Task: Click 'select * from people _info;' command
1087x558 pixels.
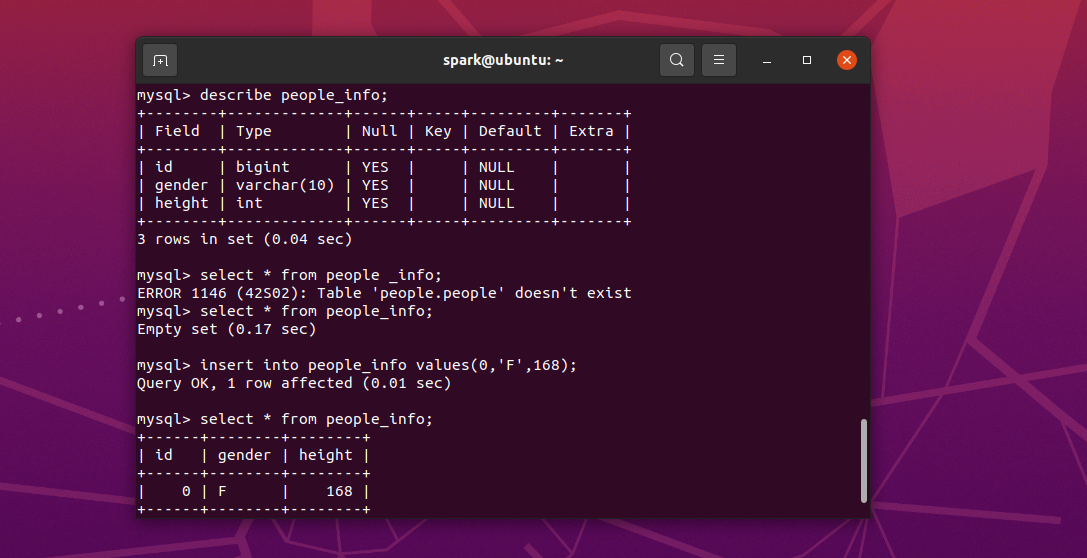Action: [x=320, y=275]
